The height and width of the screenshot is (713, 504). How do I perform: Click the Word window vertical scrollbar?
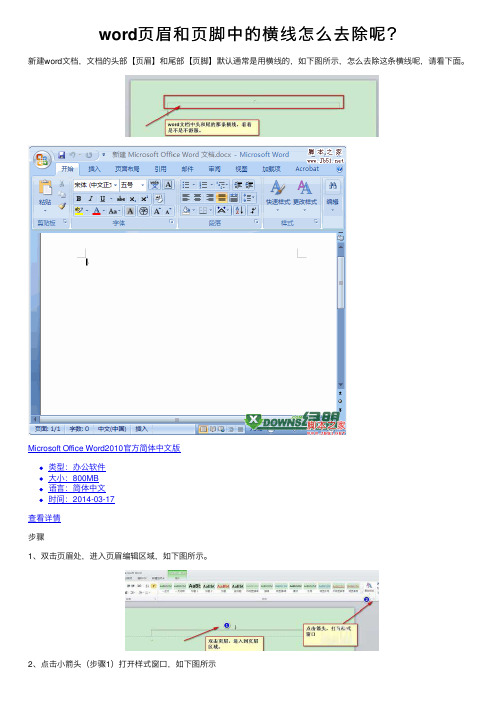[341, 318]
